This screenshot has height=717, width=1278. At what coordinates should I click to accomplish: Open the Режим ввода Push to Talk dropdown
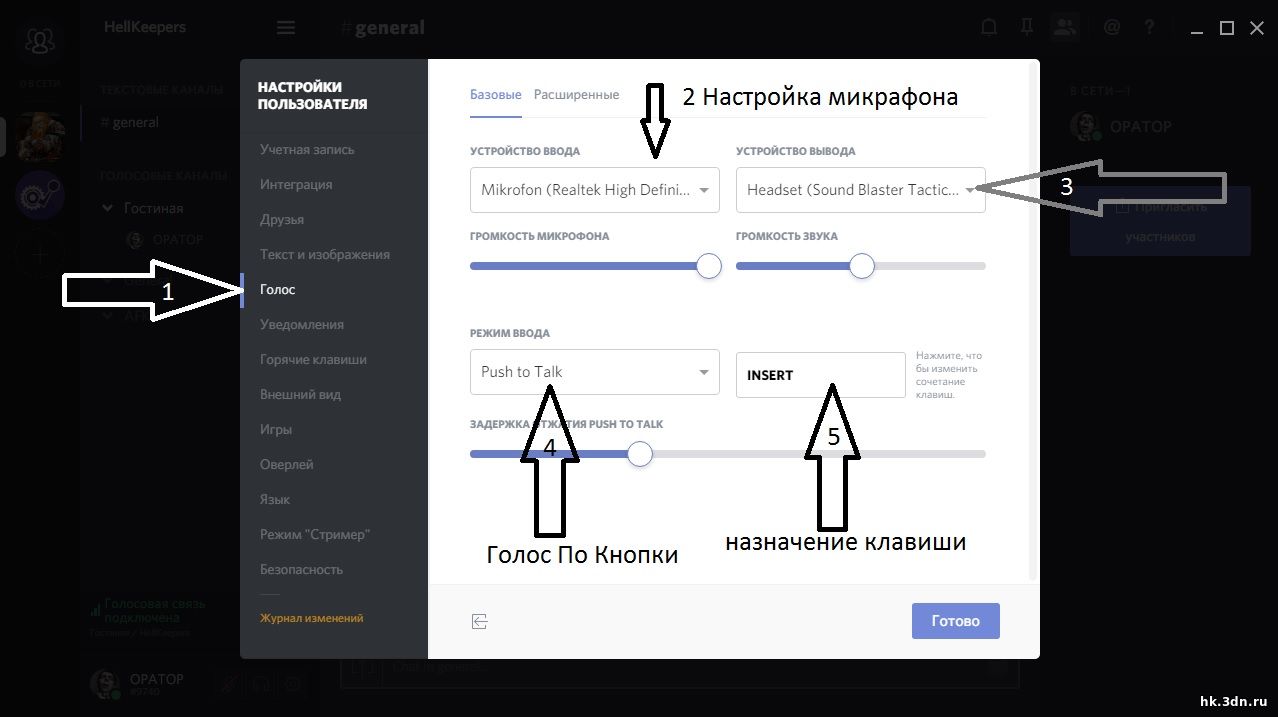[595, 372]
